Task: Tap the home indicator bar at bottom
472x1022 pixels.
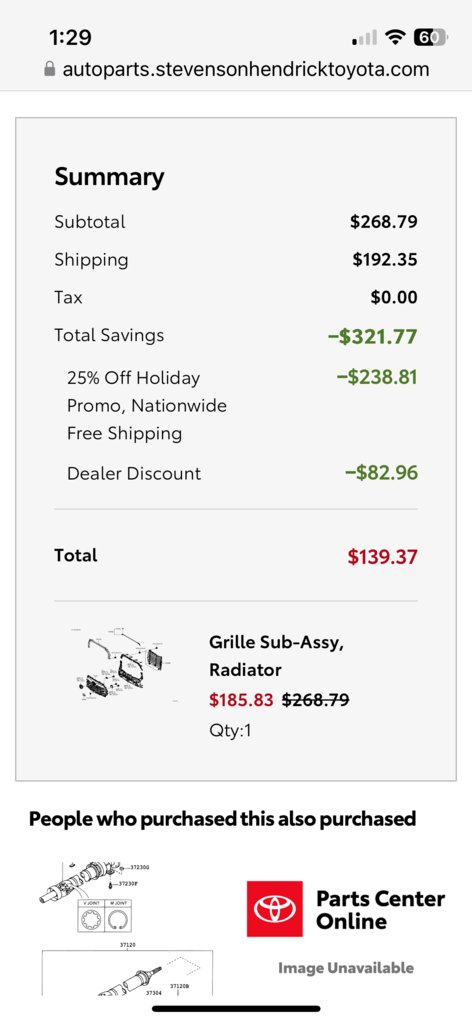Action: (236, 1008)
